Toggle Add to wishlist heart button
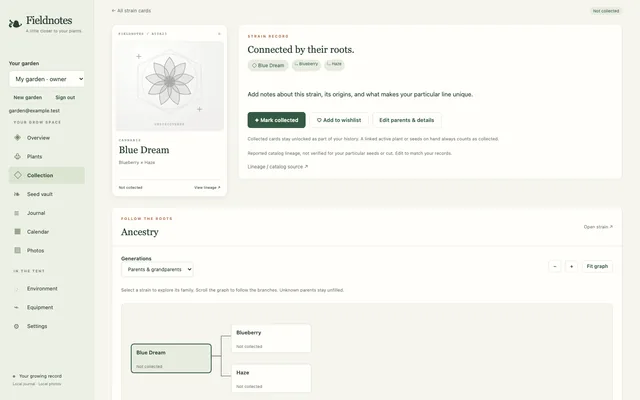This screenshot has height=400, width=640. (x=339, y=120)
